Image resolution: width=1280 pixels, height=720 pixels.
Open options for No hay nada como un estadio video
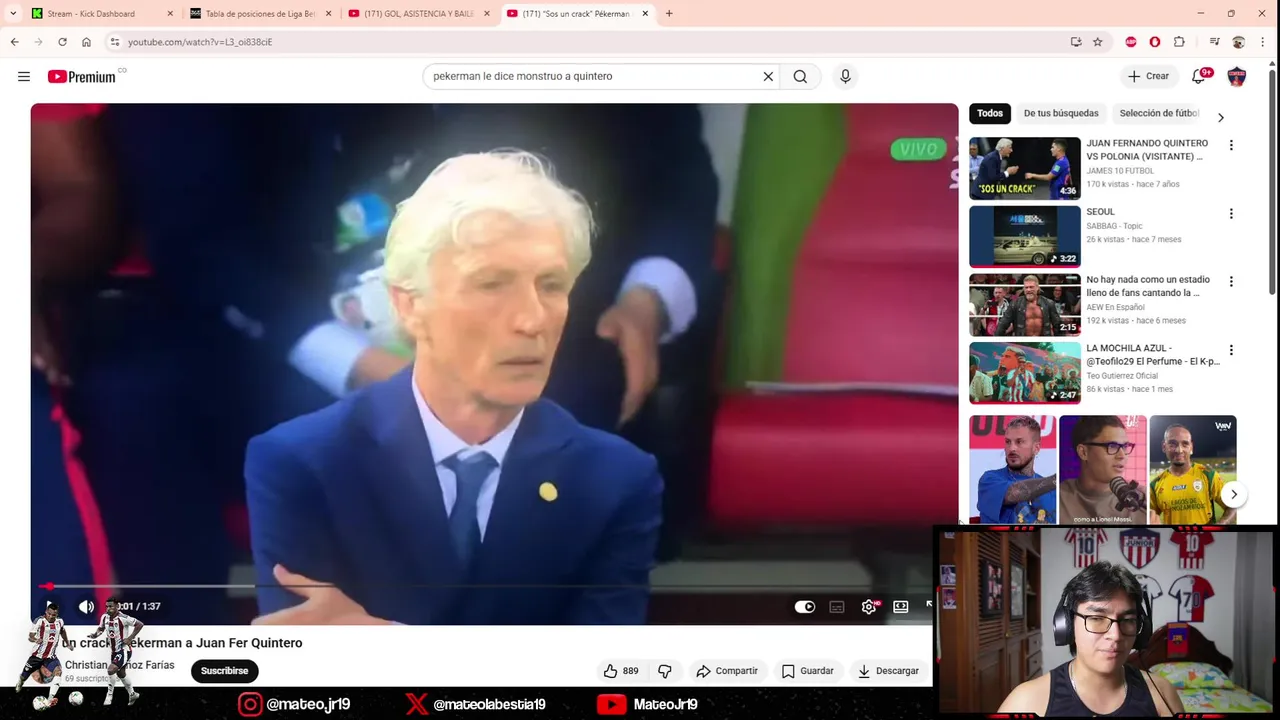pyautogui.click(x=1231, y=282)
